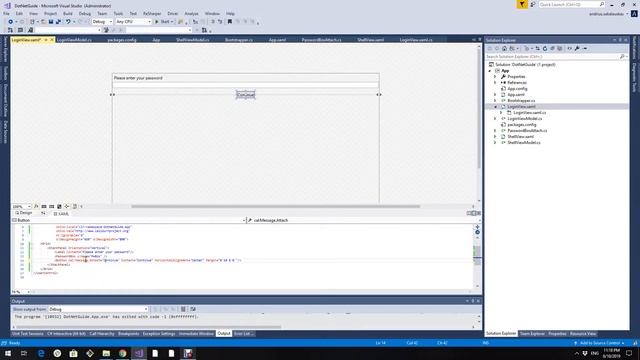Expand the References node in Solution Explorer
Image resolution: width=640 pixels, height=360 pixels.
pyautogui.click(x=495, y=82)
